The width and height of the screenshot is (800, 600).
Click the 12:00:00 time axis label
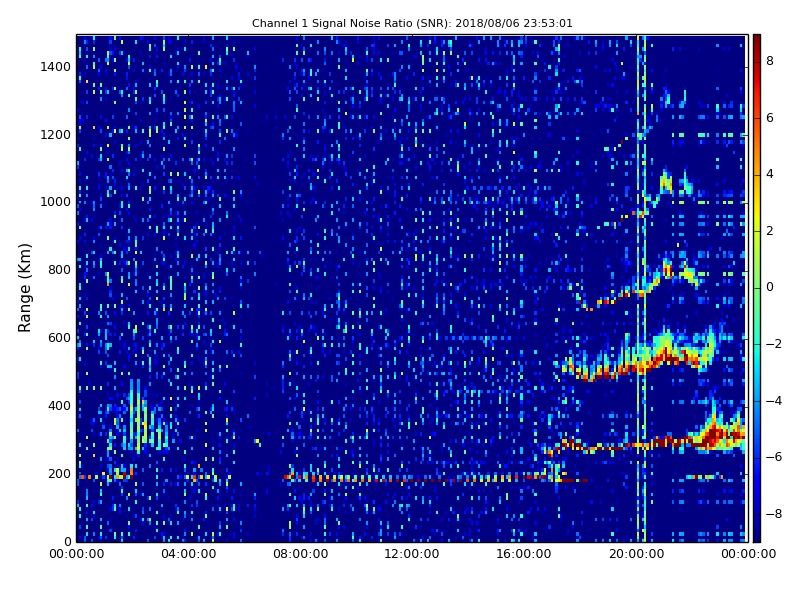(412, 554)
